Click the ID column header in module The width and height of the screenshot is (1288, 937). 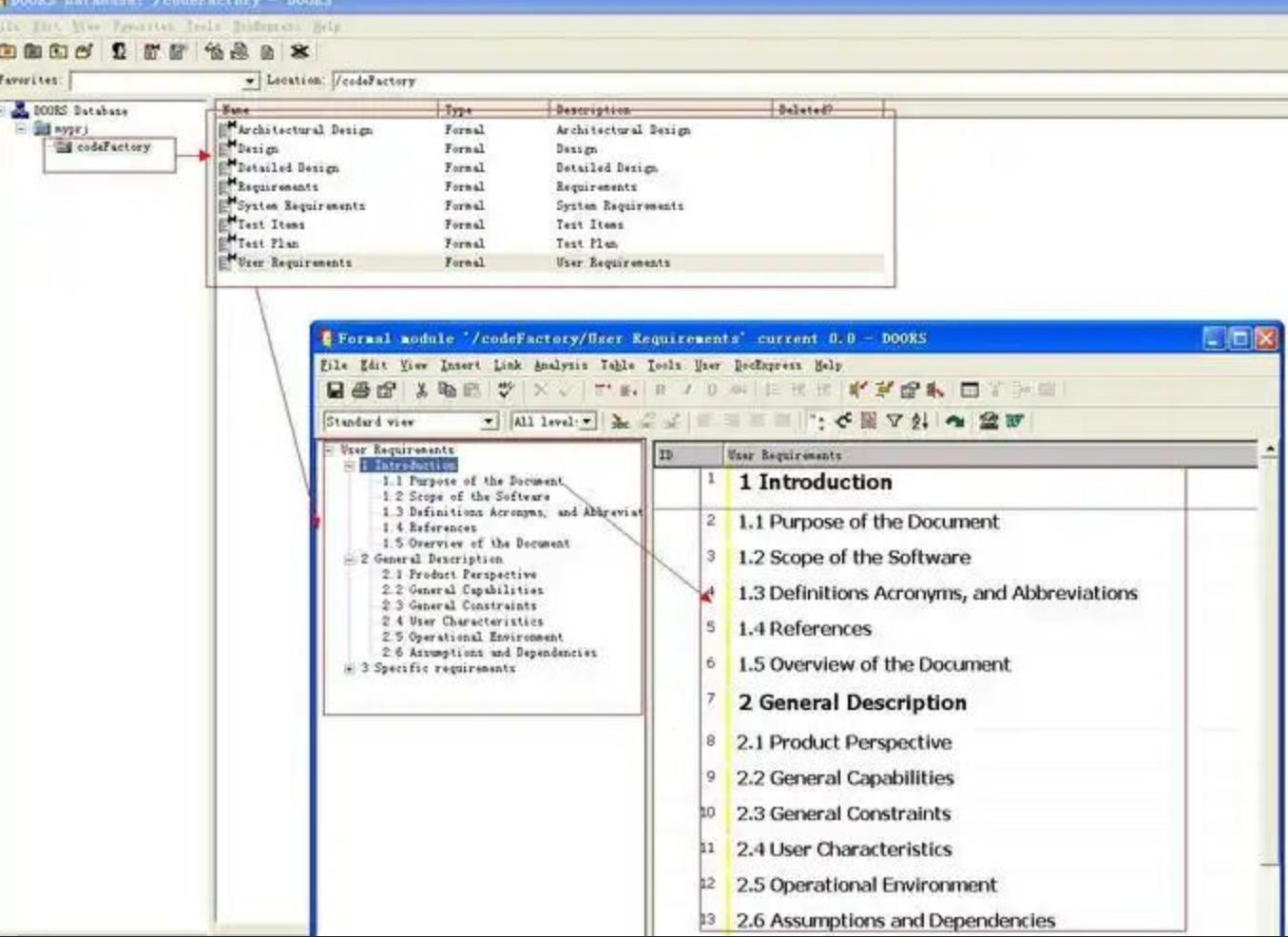tap(688, 455)
